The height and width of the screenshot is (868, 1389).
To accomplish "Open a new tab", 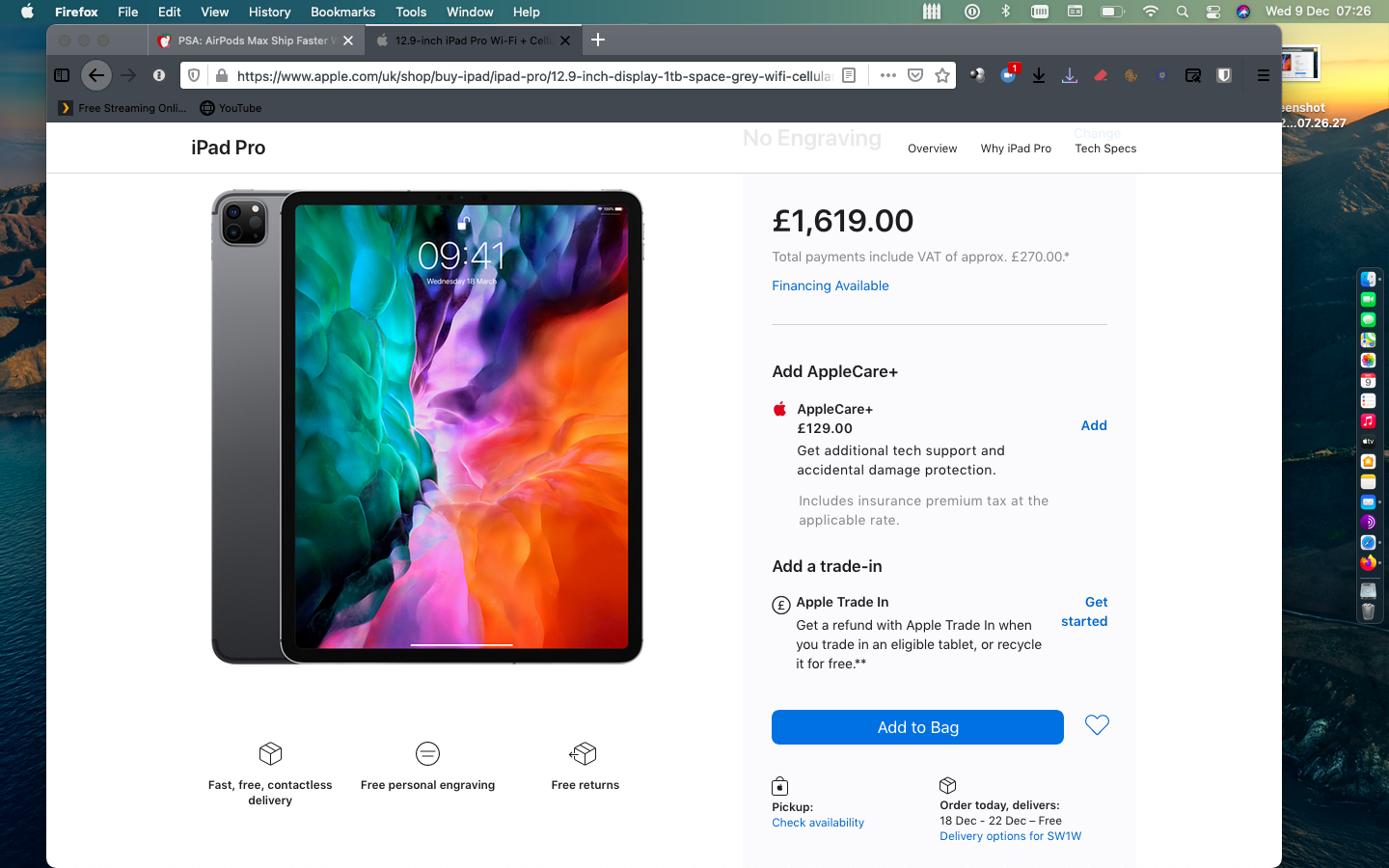I will (x=598, y=40).
